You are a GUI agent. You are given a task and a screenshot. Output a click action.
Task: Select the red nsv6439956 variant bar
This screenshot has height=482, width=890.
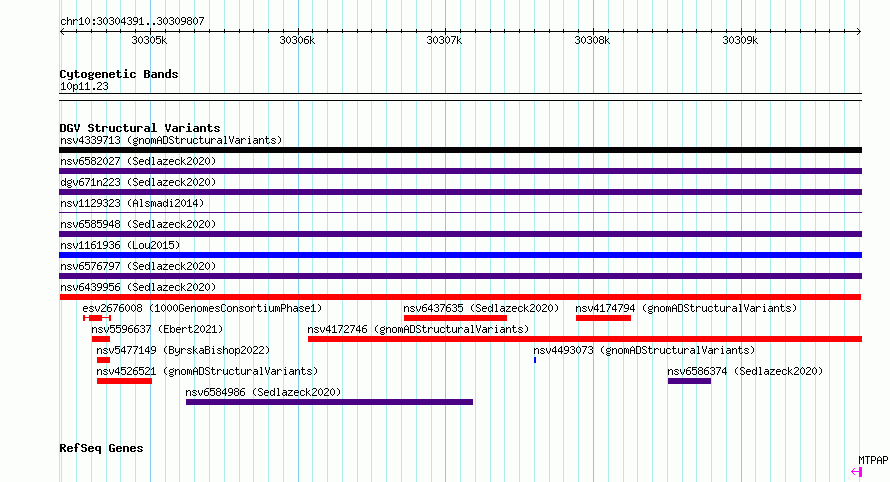coord(460,297)
